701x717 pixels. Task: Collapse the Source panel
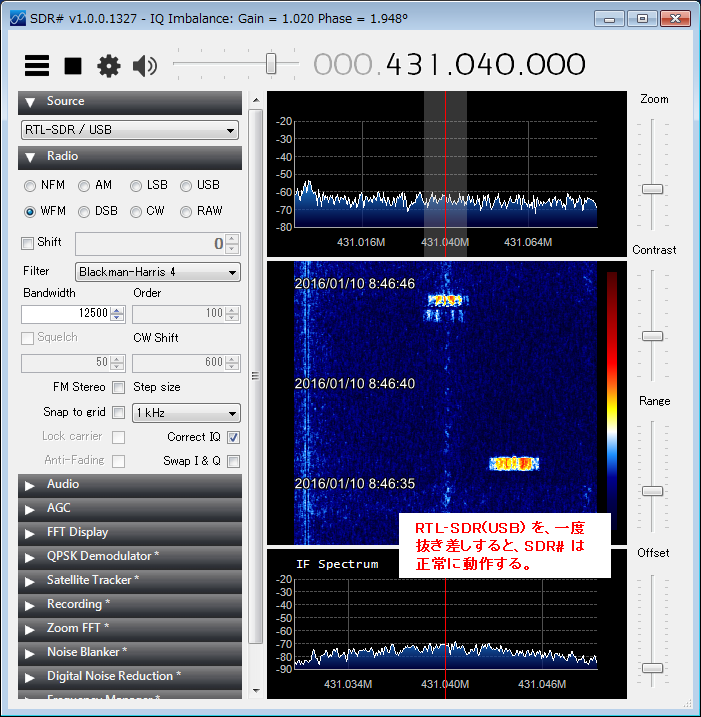[130, 102]
